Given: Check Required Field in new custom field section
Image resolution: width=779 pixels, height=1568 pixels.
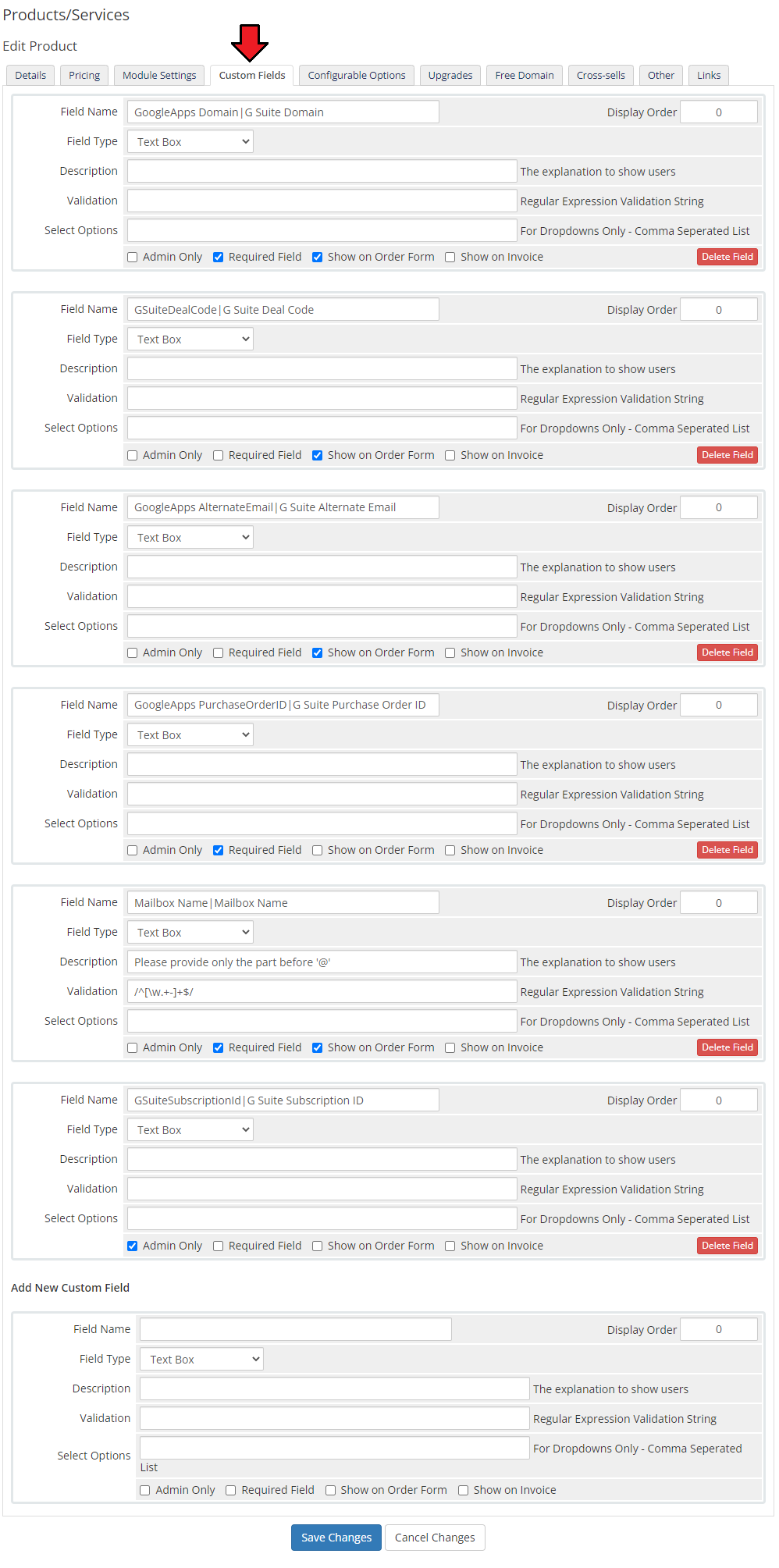Looking at the screenshot, I should pyautogui.click(x=231, y=1491).
